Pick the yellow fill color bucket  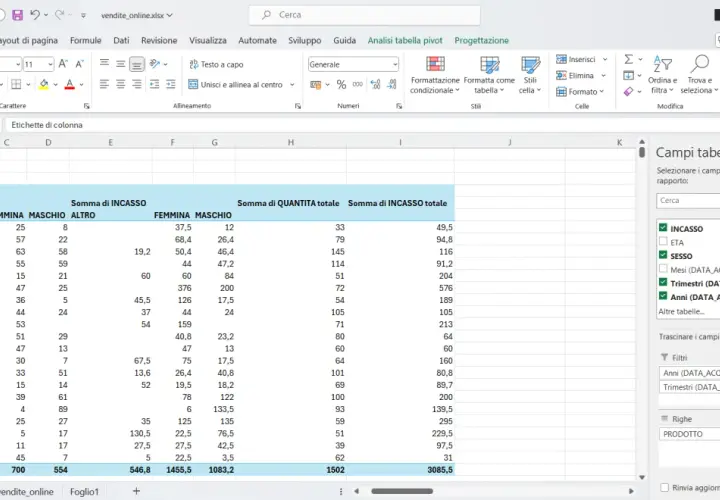point(44,84)
